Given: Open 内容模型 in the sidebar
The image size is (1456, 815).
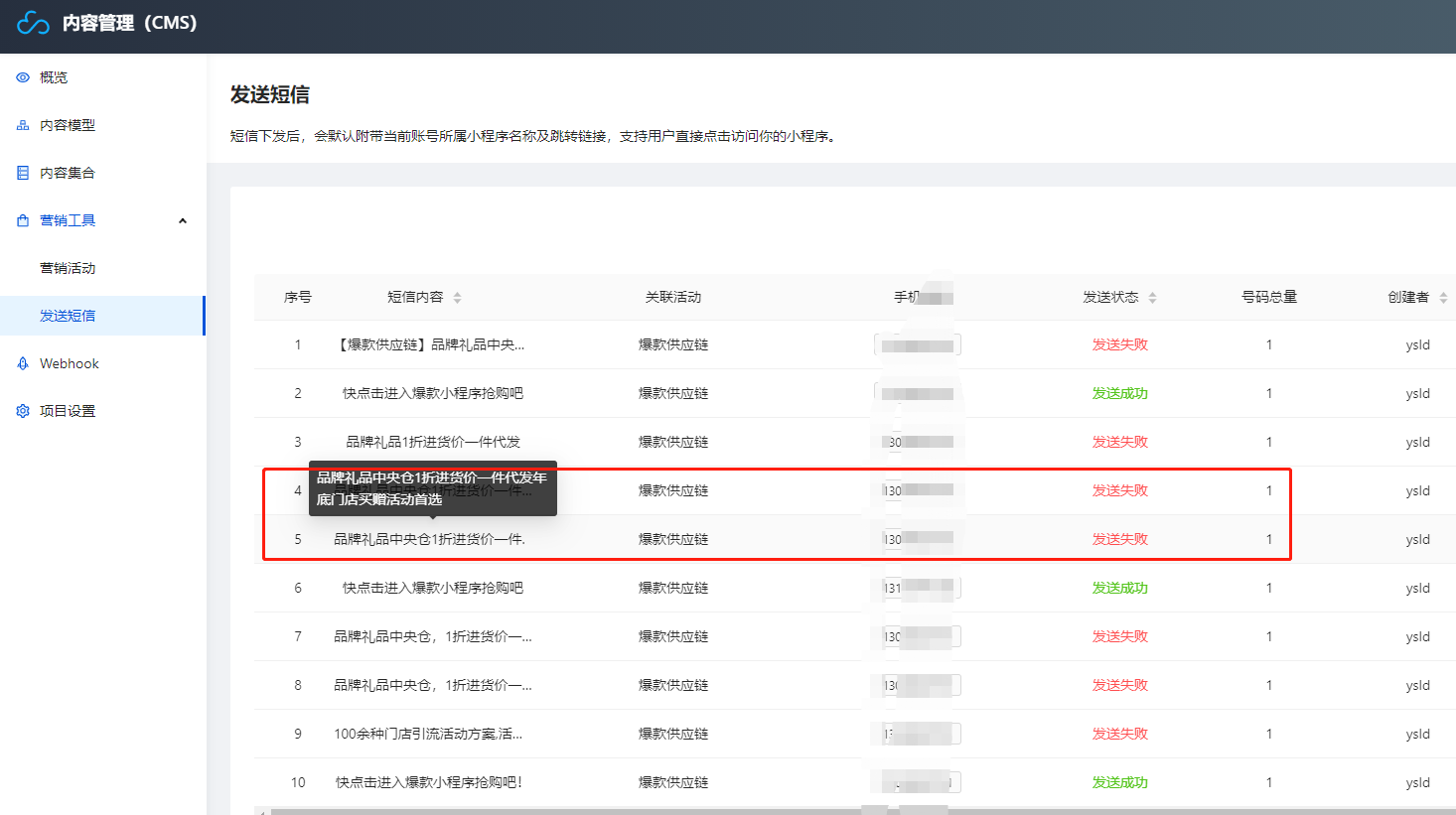Looking at the screenshot, I should [68, 125].
